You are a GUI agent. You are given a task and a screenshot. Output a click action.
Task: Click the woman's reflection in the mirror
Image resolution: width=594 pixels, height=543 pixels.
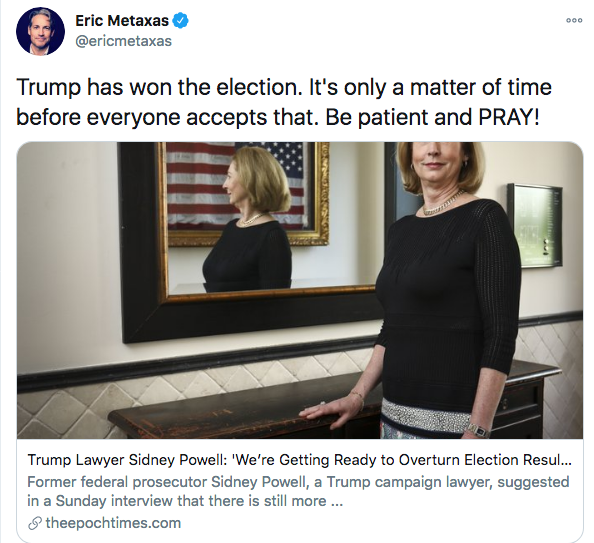[250, 219]
